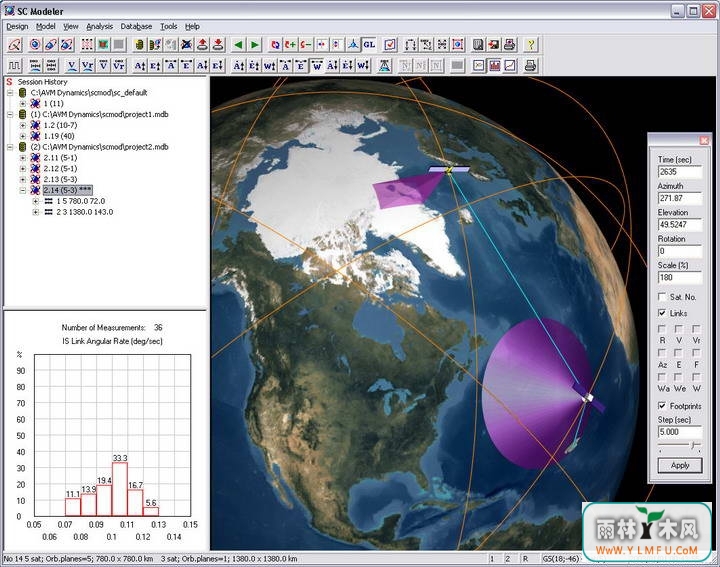
Task: Click the Elevation field showing 49.5247
Action: (x=680, y=225)
